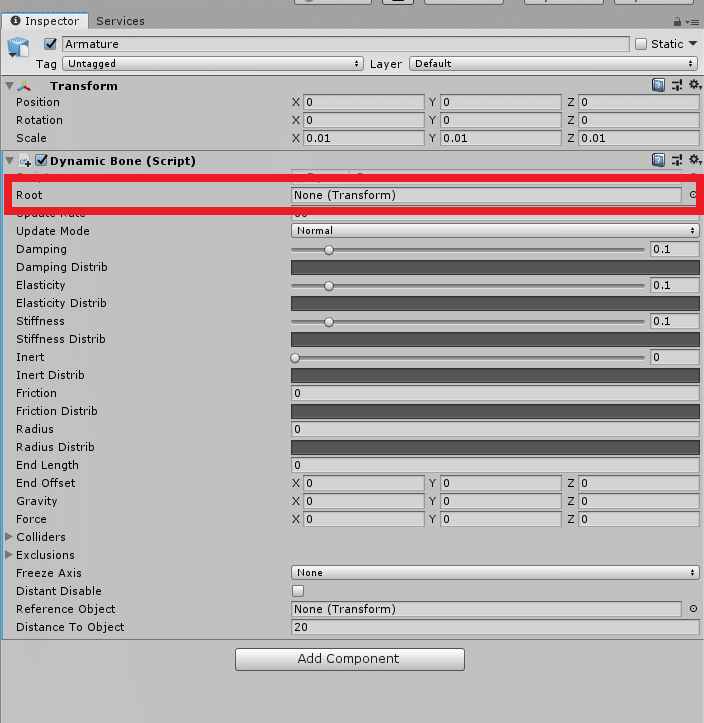Click the Add Component button

coord(349,659)
